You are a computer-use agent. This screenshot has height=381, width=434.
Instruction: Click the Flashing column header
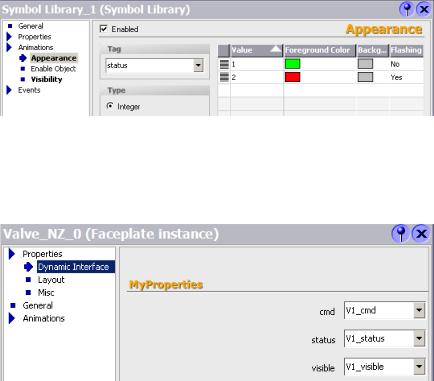[406, 50]
